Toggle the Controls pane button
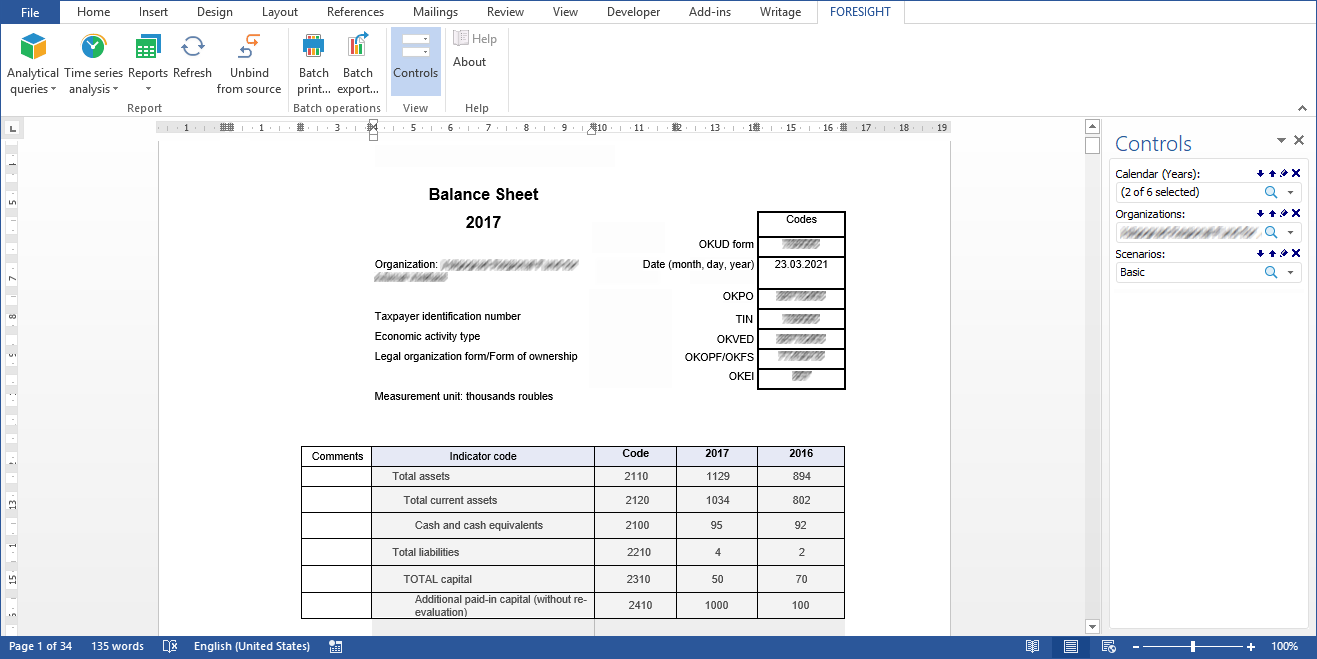This screenshot has height=659, width=1317. [415, 62]
